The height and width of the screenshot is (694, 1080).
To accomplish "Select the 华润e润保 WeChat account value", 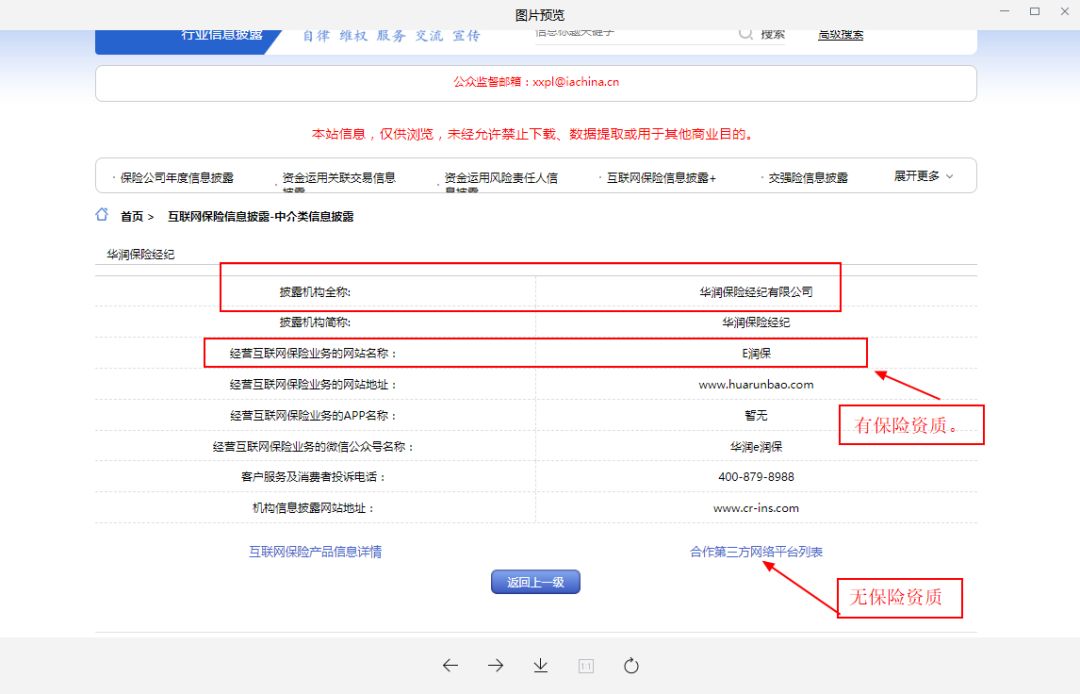I will 756,447.
